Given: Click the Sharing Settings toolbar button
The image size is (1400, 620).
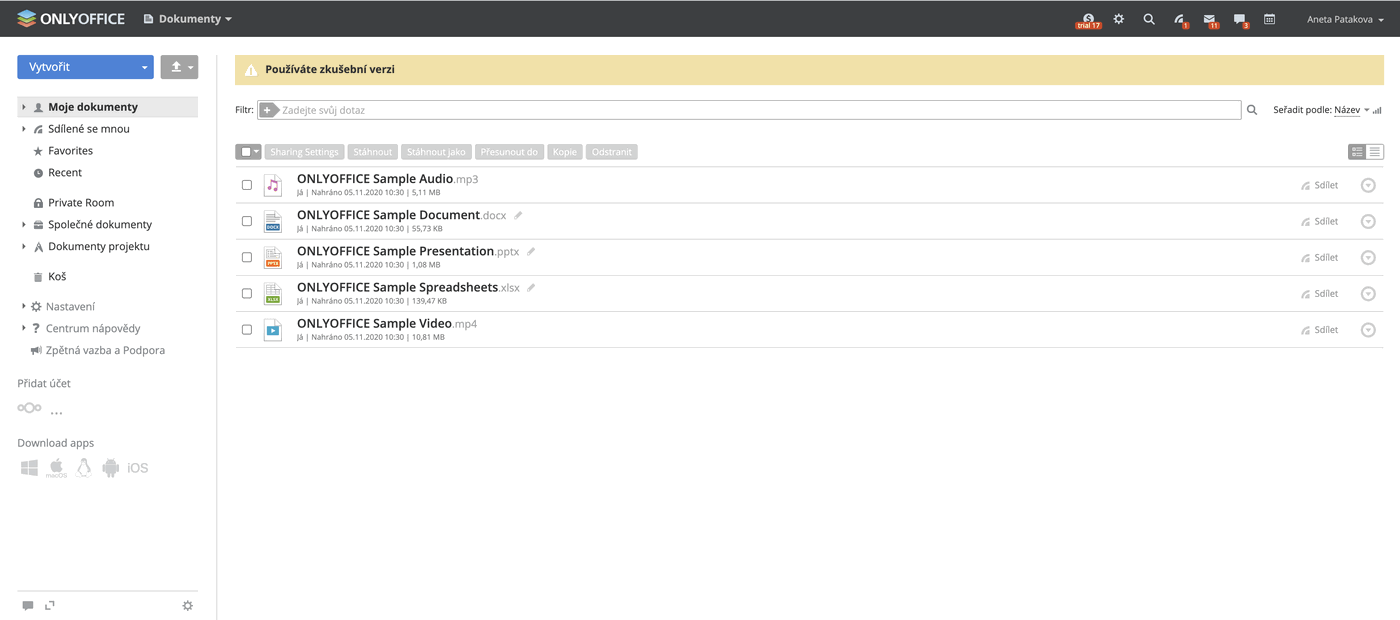Looking at the screenshot, I should 304,152.
